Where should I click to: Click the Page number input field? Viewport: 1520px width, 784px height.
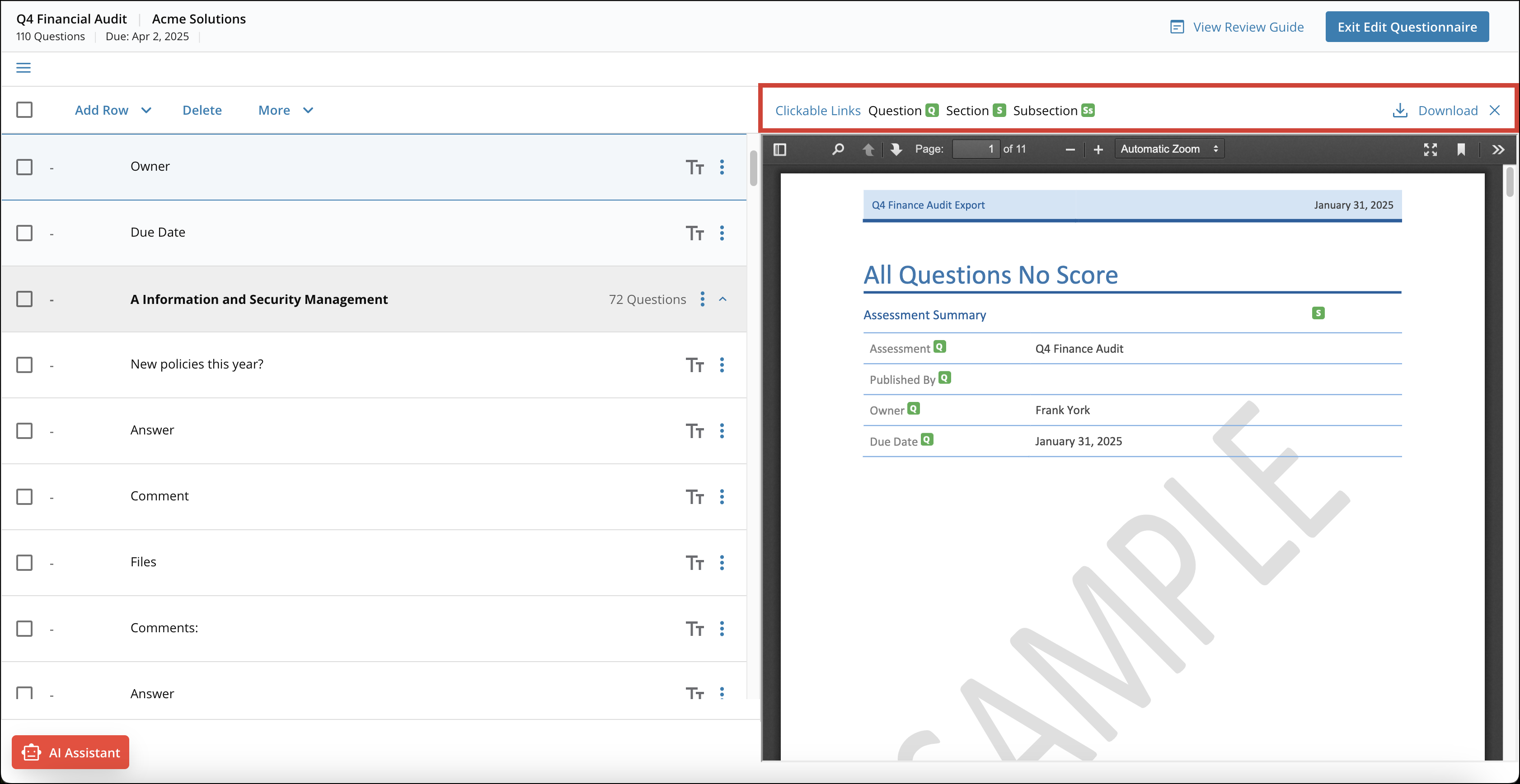click(x=976, y=149)
